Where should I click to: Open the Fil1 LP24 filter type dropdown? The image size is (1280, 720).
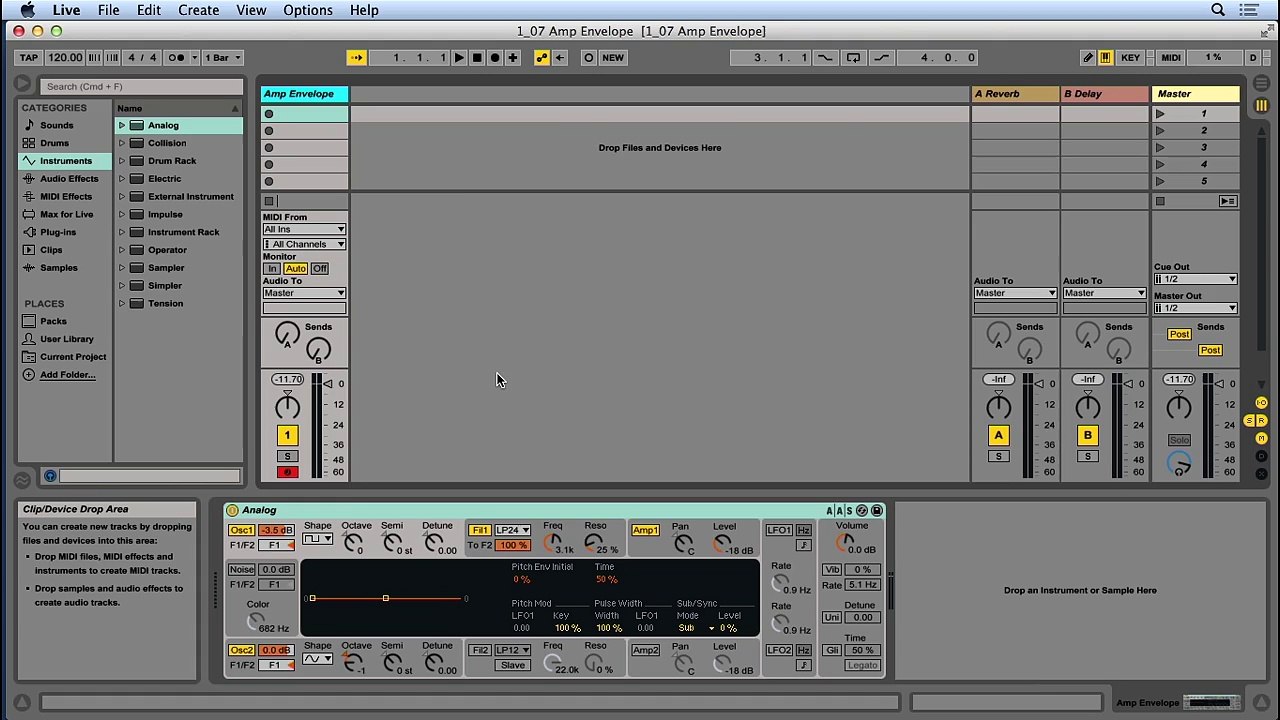512,531
